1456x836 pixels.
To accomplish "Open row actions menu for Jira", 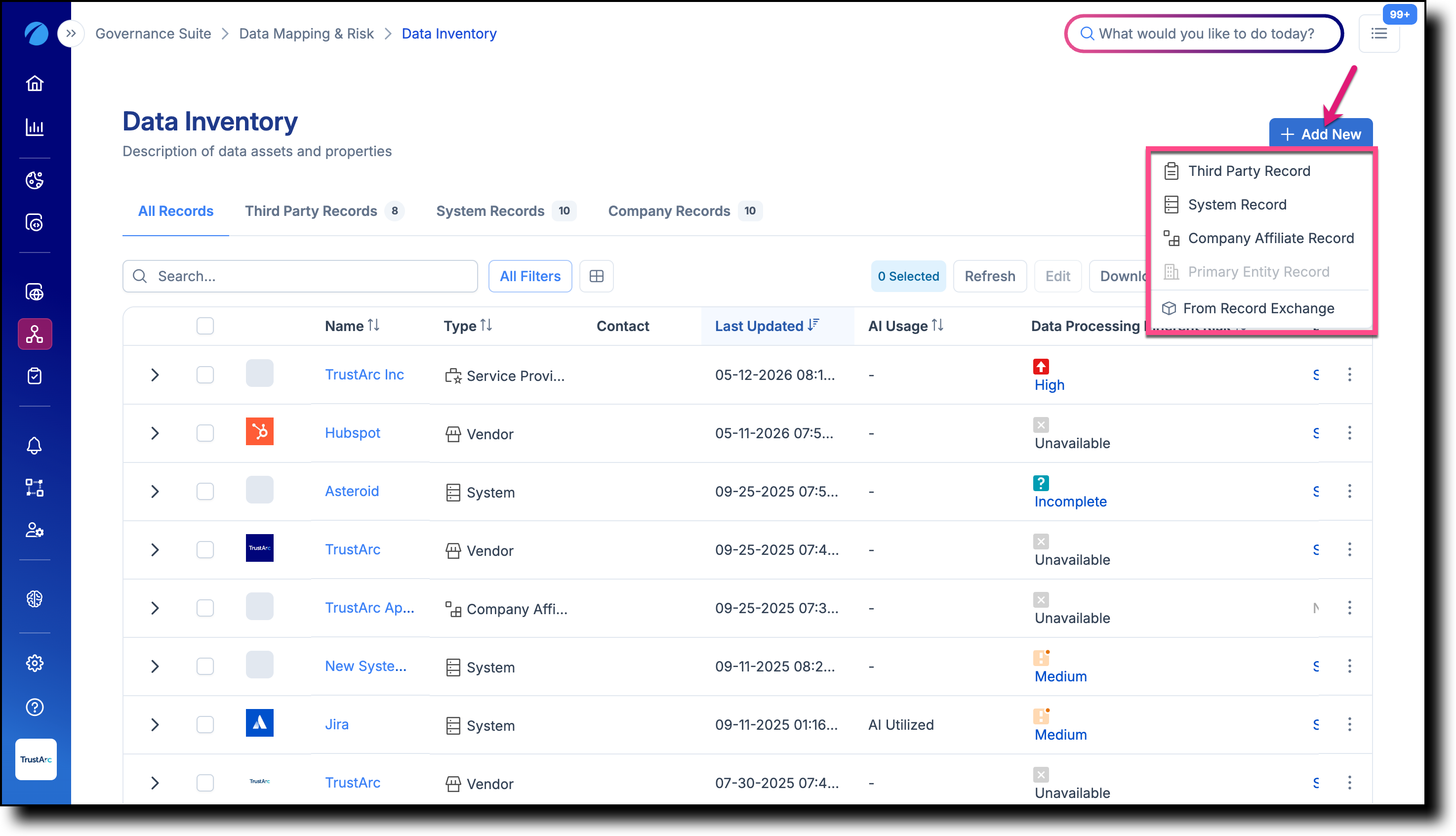I will pyautogui.click(x=1350, y=725).
